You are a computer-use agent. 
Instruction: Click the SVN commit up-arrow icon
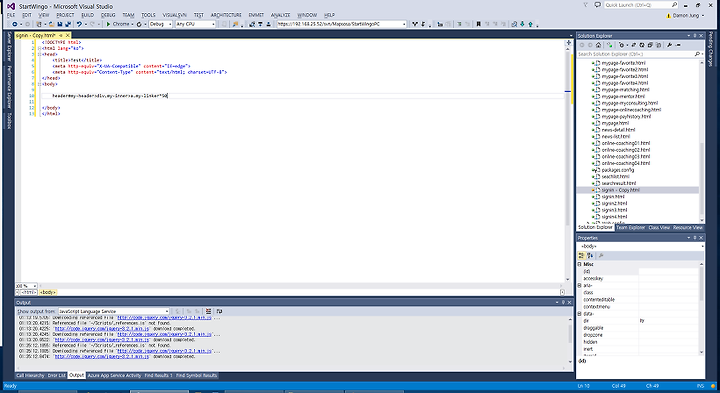(530, 24)
